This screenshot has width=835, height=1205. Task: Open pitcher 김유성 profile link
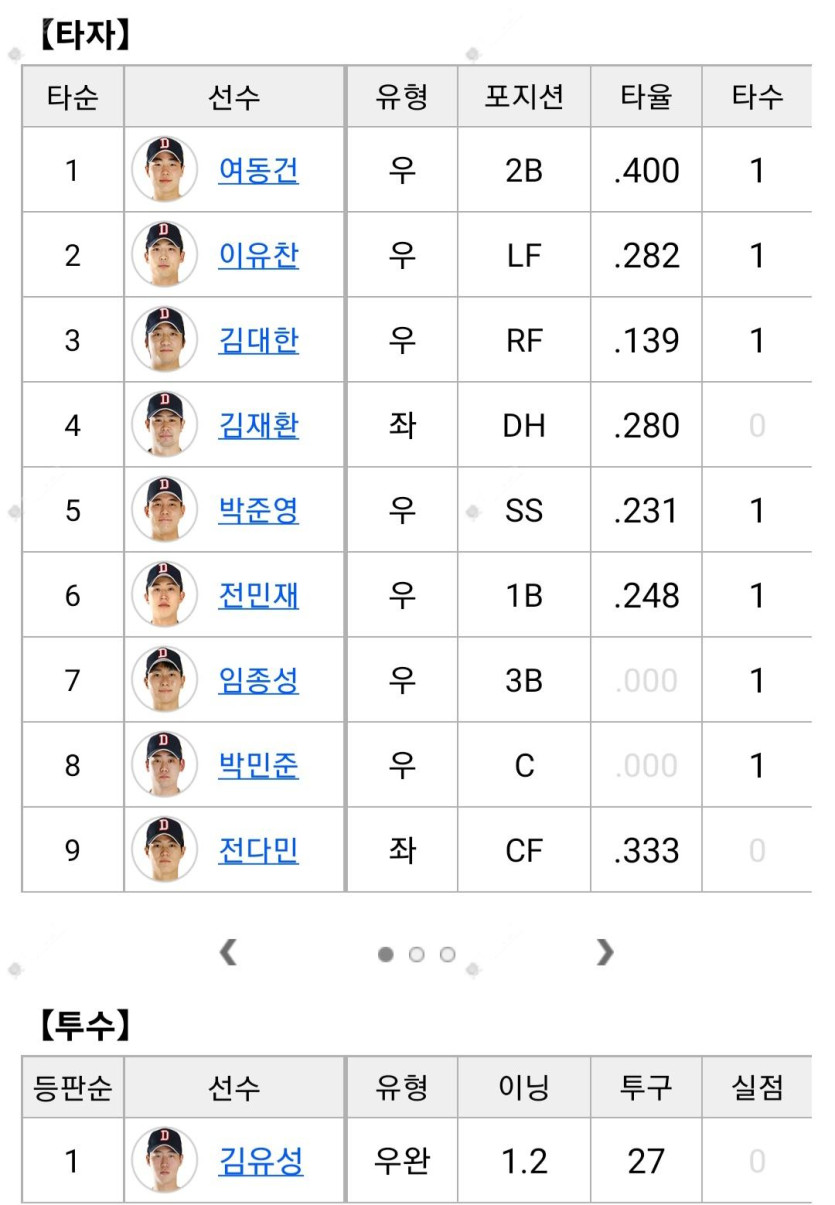pyautogui.click(x=260, y=1161)
